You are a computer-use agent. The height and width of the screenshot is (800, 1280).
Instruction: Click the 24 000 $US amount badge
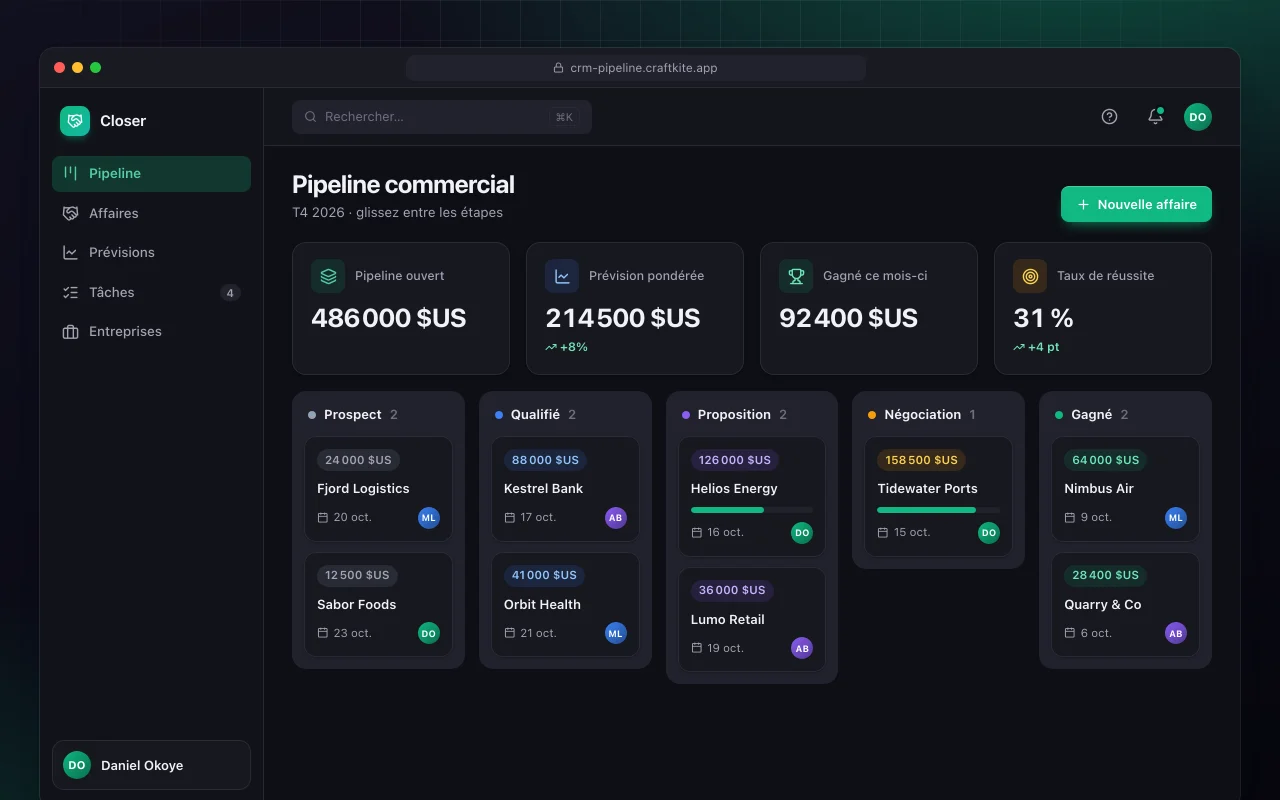coord(358,460)
